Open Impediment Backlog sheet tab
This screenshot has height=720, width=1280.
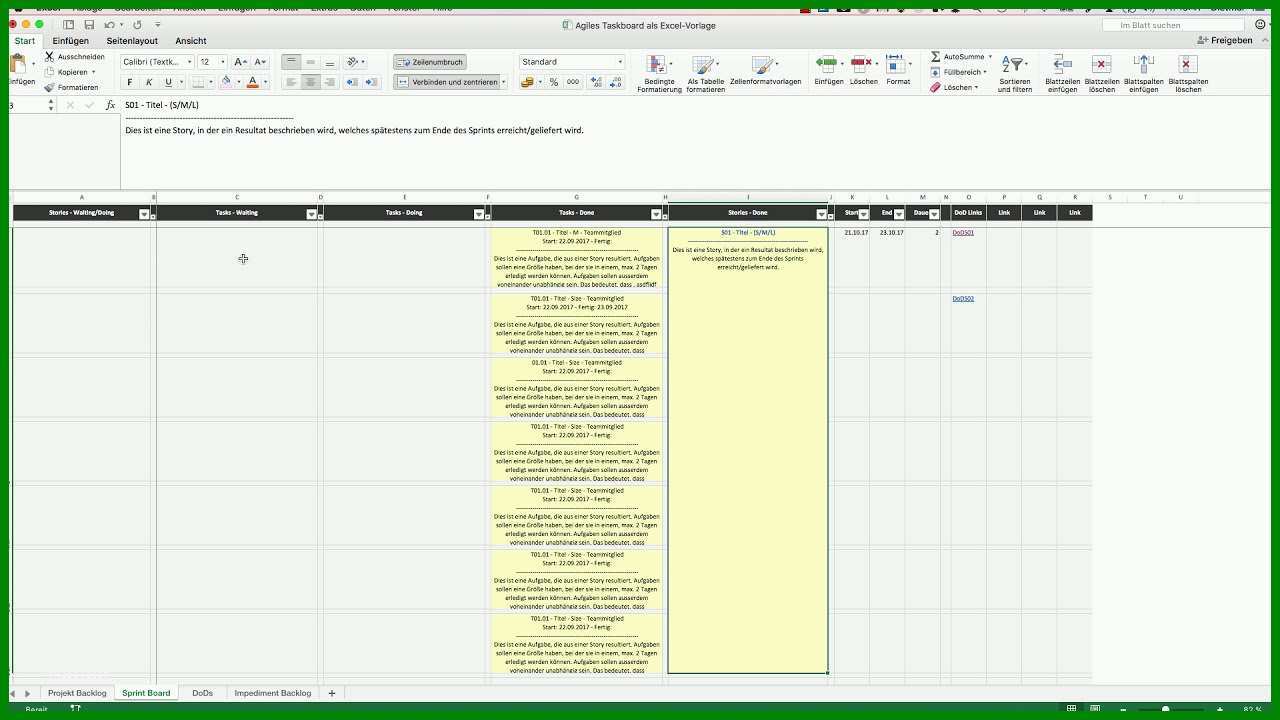tap(272, 693)
